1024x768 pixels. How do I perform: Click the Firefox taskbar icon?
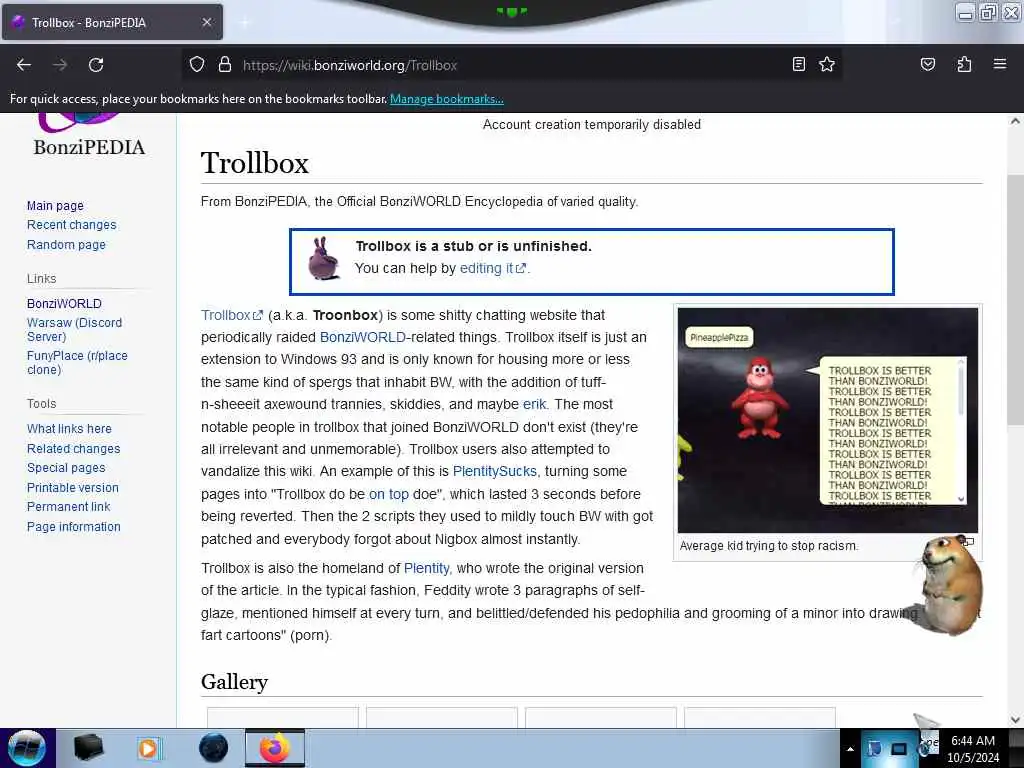pyautogui.click(x=275, y=748)
